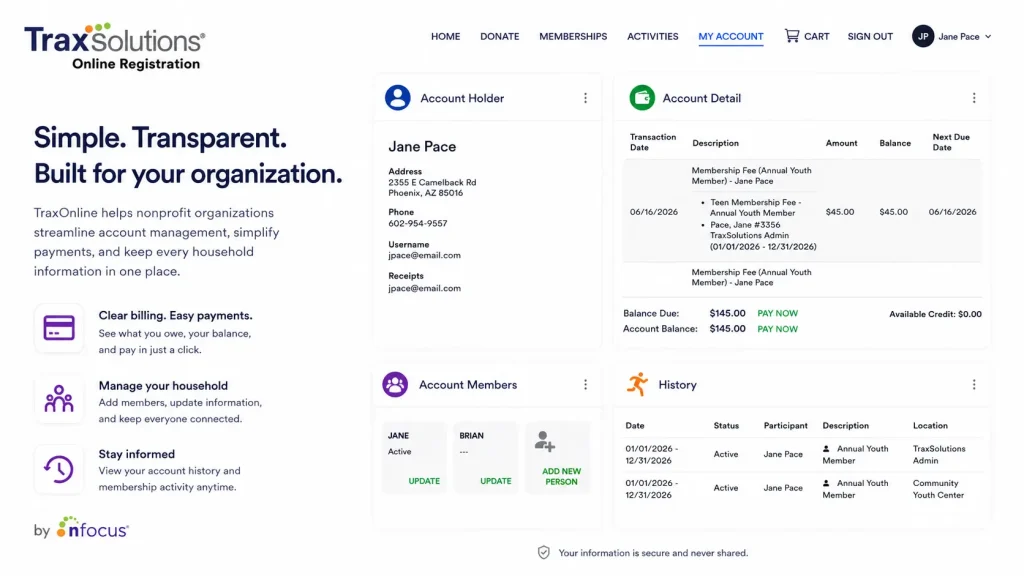The width and height of the screenshot is (1024, 576).
Task: Click the shopping cart icon
Action: click(x=792, y=35)
